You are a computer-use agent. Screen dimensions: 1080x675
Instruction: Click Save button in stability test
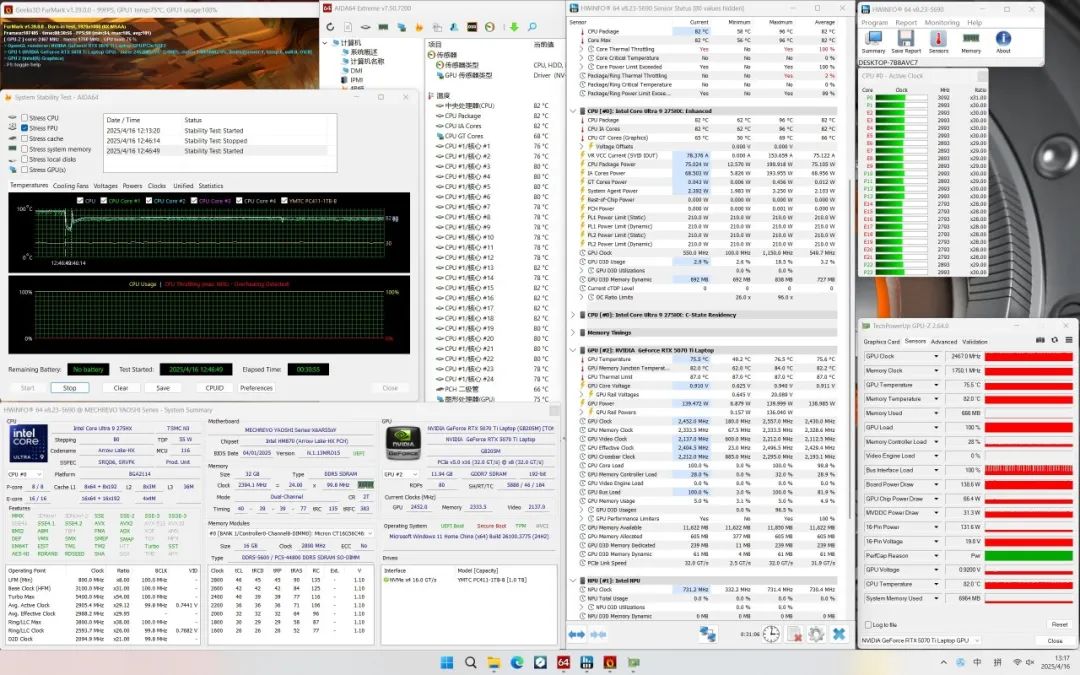pyautogui.click(x=163, y=388)
